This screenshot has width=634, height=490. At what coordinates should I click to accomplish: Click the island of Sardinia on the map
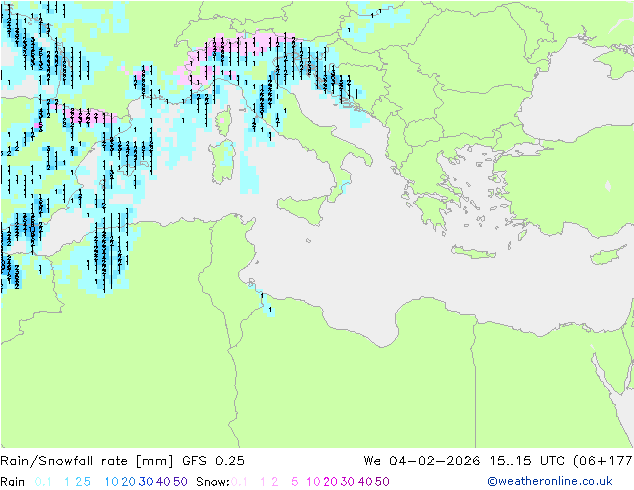click(x=222, y=162)
